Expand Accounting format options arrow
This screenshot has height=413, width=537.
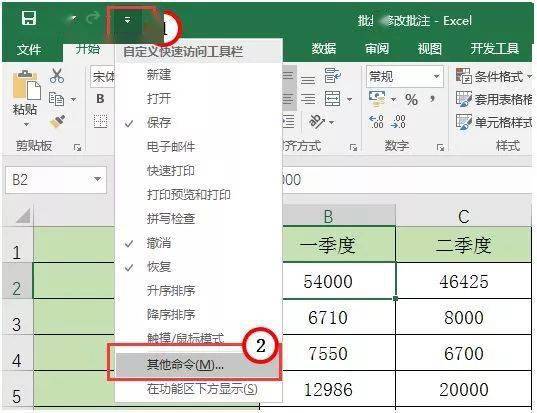click(x=393, y=100)
